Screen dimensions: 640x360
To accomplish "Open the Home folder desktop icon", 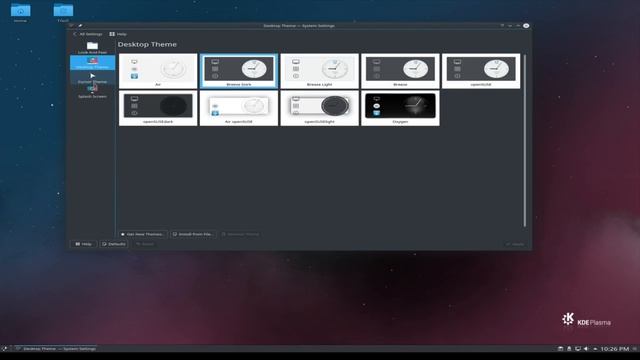I will [x=20, y=12].
